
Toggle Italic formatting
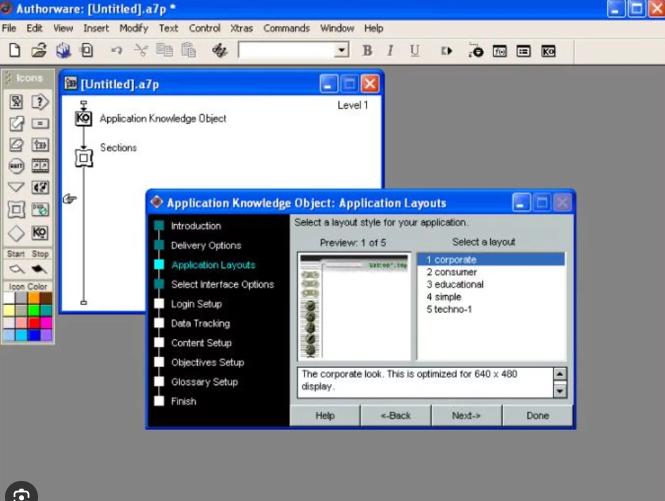pos(390,50)
